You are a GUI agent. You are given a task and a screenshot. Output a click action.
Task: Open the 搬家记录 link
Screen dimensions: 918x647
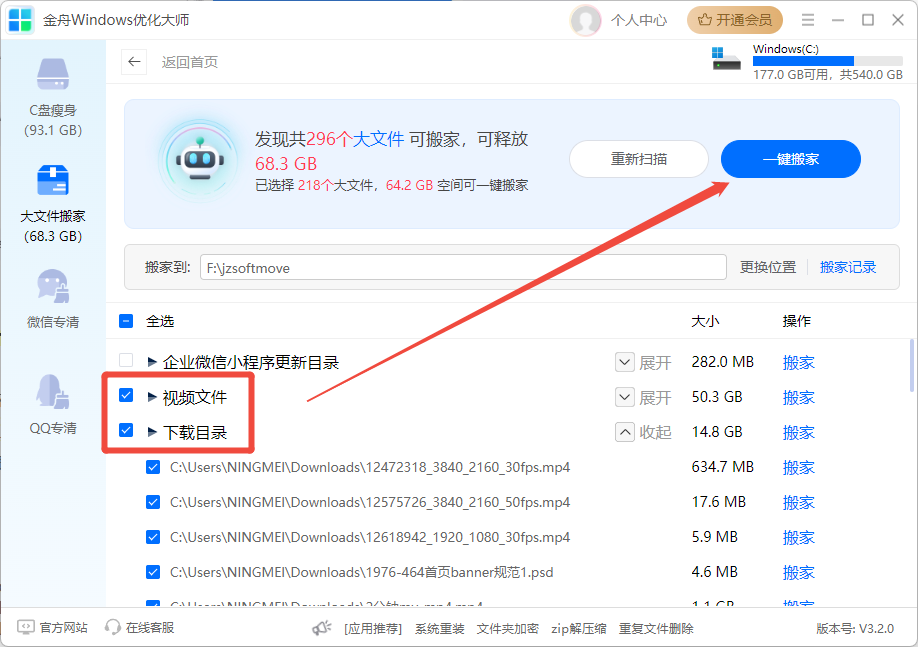click(848, 268)
